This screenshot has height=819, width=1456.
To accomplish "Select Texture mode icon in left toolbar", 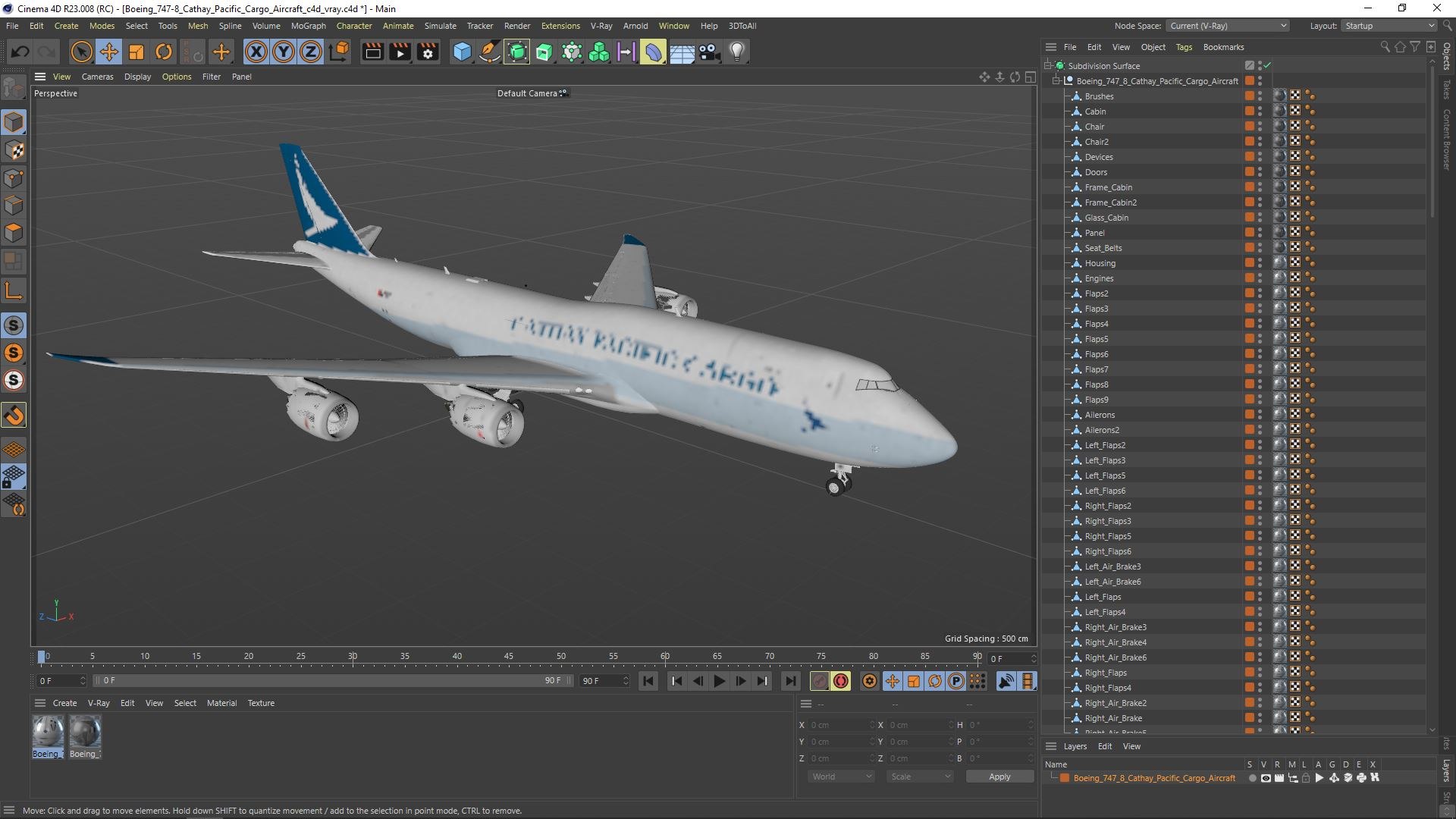I will tap(14, 150).
